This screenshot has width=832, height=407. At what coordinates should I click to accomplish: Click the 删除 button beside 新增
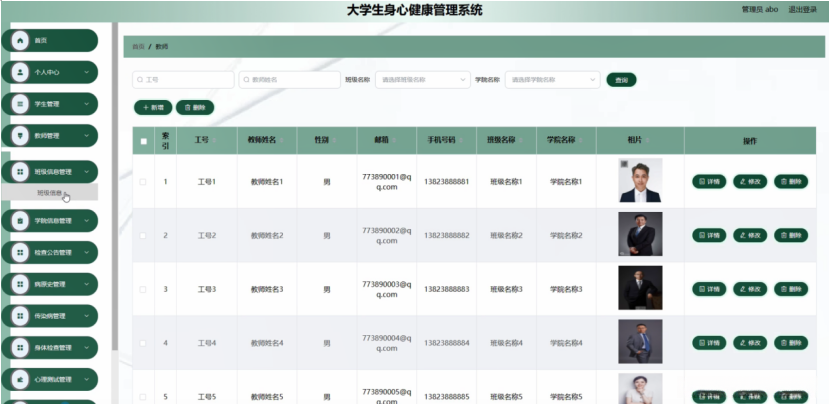point(195,107)
